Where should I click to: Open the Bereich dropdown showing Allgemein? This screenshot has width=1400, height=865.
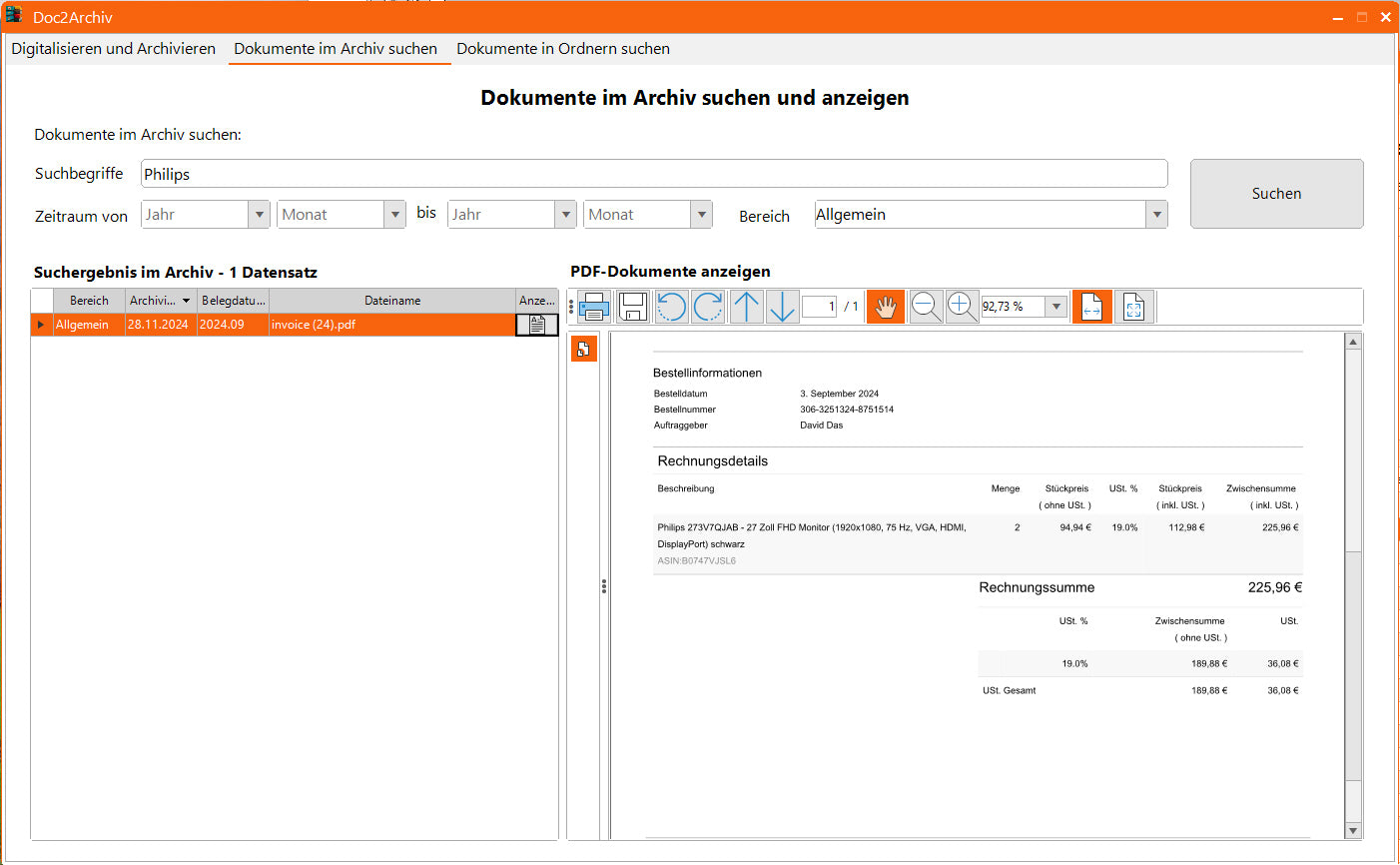click(1156, 215)
